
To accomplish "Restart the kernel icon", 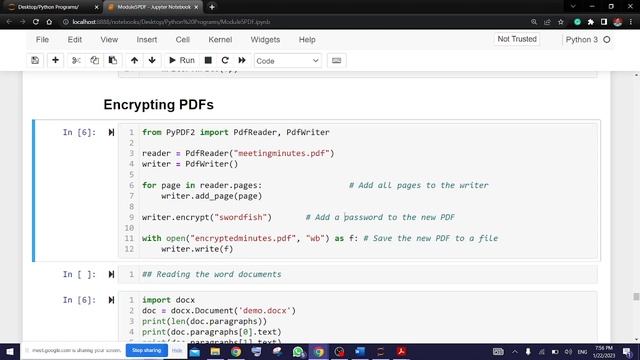I will pos(225,60).
